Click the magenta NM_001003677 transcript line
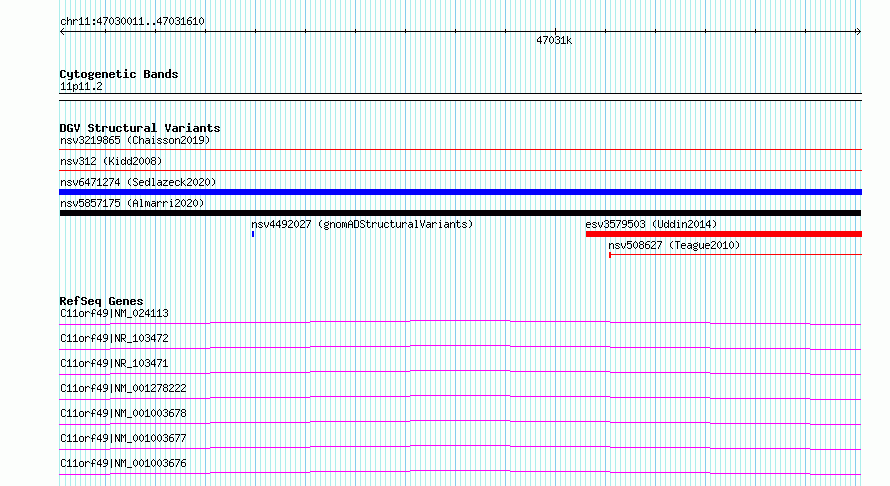Image resolution: width=890 pixels, height=486 pixels. tap(460, 447)
